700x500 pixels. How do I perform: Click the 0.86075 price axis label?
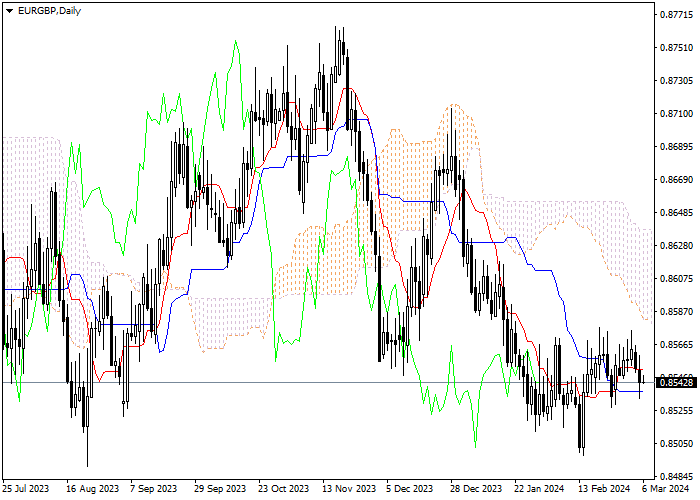[x=676, y=279]
